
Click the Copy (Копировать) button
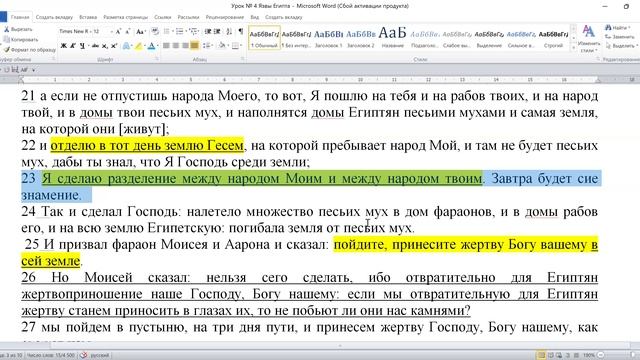[20, 40]
